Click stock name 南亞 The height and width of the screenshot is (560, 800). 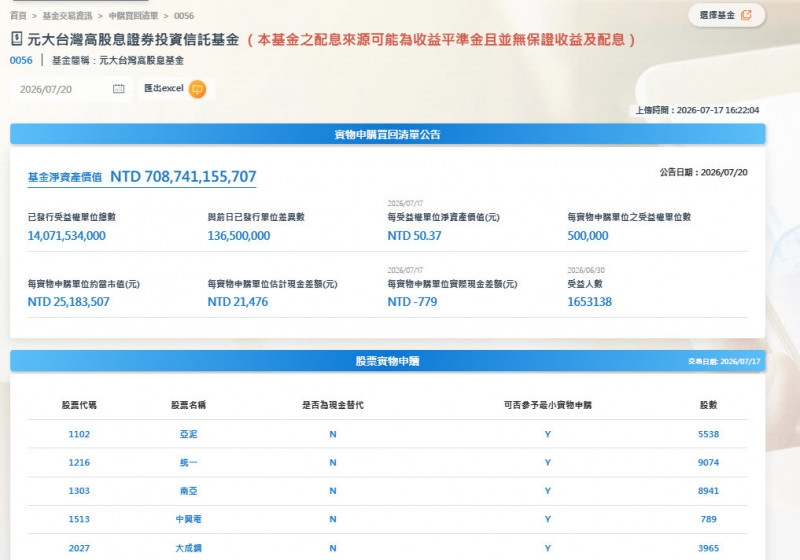tap(188, 491)
